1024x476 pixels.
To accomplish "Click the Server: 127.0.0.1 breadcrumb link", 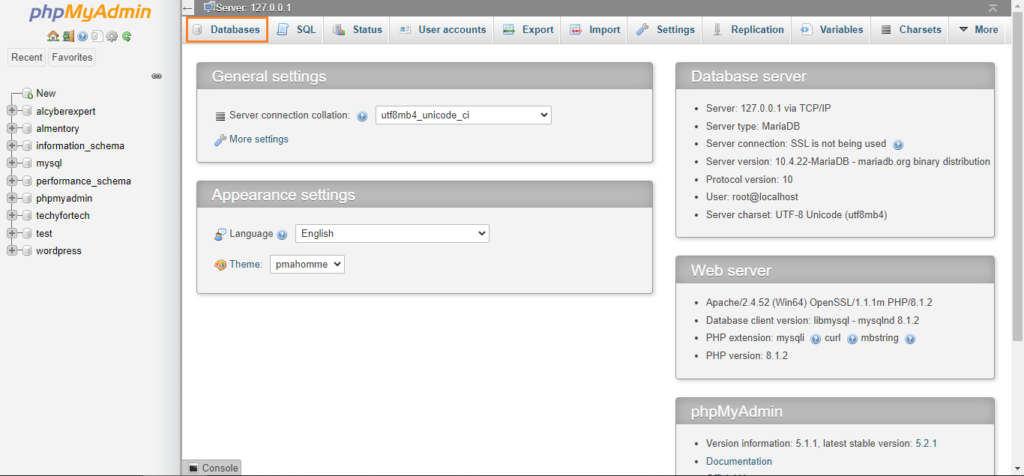I will tap(253, 7).
